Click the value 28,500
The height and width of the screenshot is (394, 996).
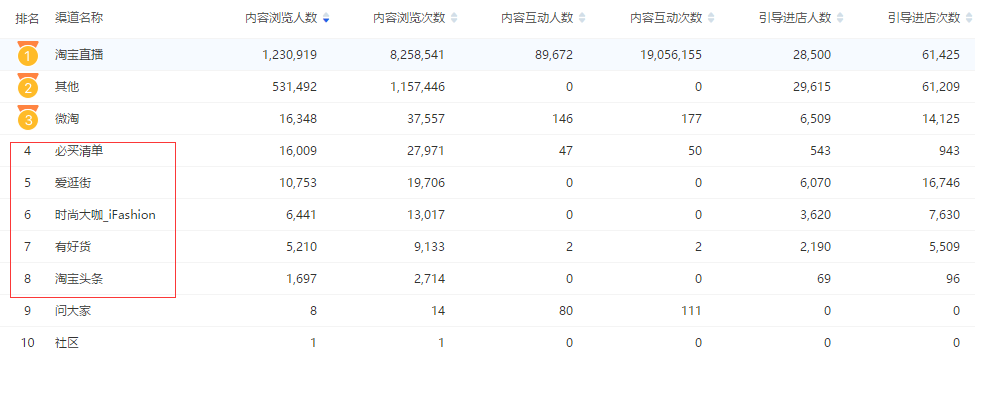(812, 55)
